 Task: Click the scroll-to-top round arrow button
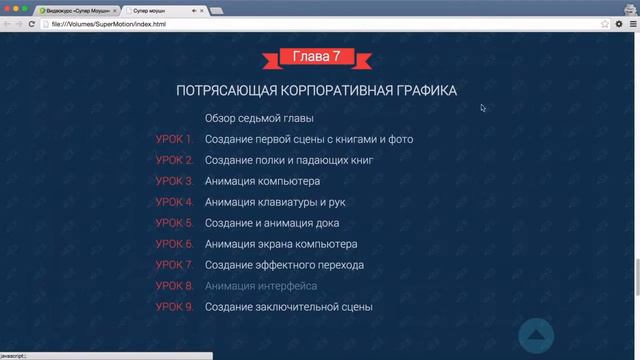[536, 336]
